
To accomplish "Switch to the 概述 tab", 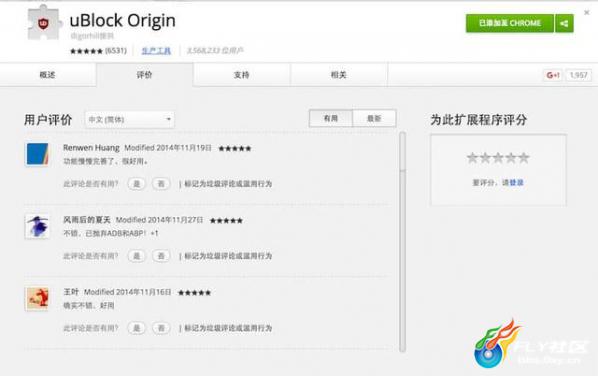I will 48,75.
